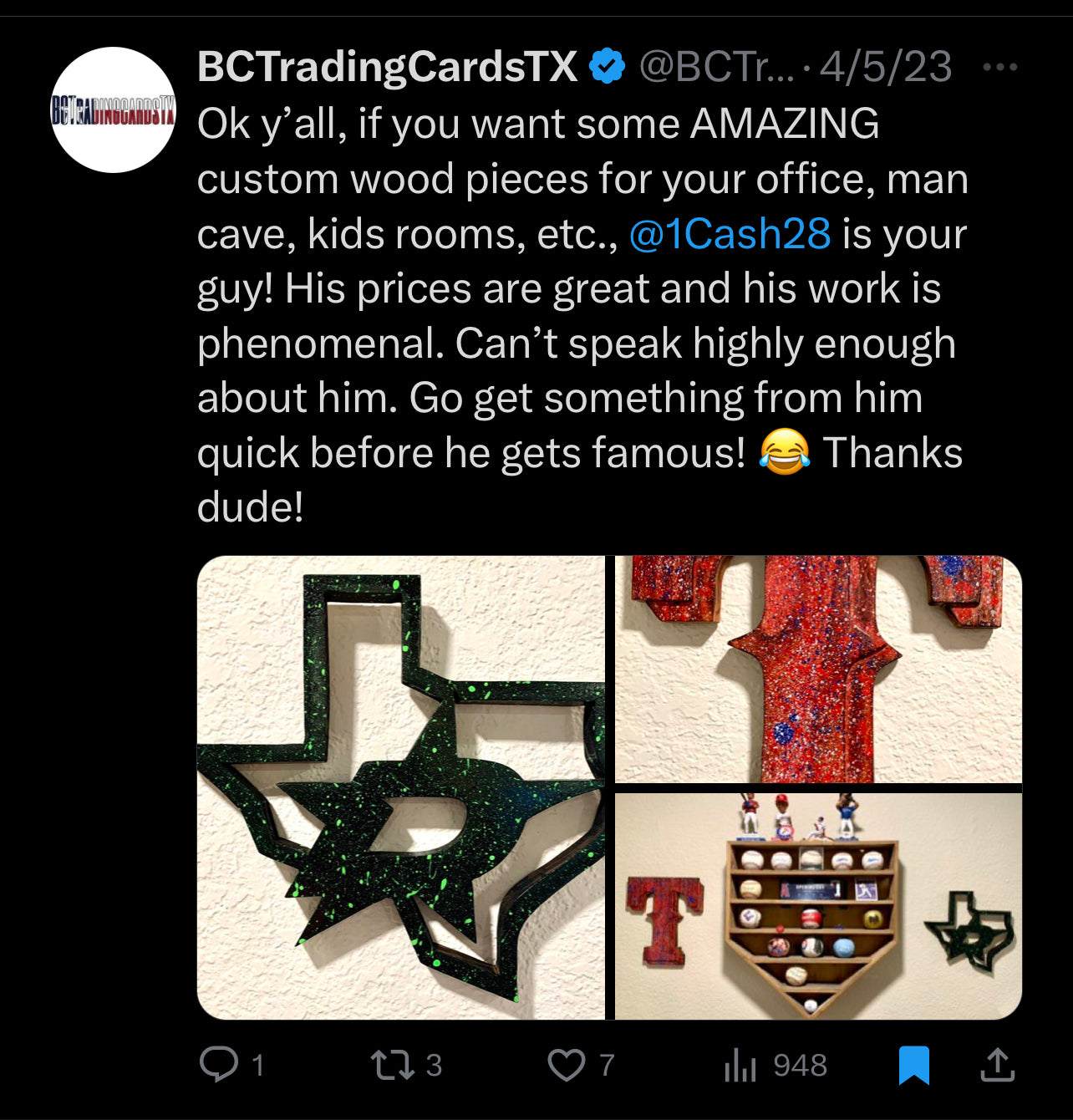This screenshot has width=1073, height=1120.
Task: Click the like count number 7
Action: (607, 1065)
